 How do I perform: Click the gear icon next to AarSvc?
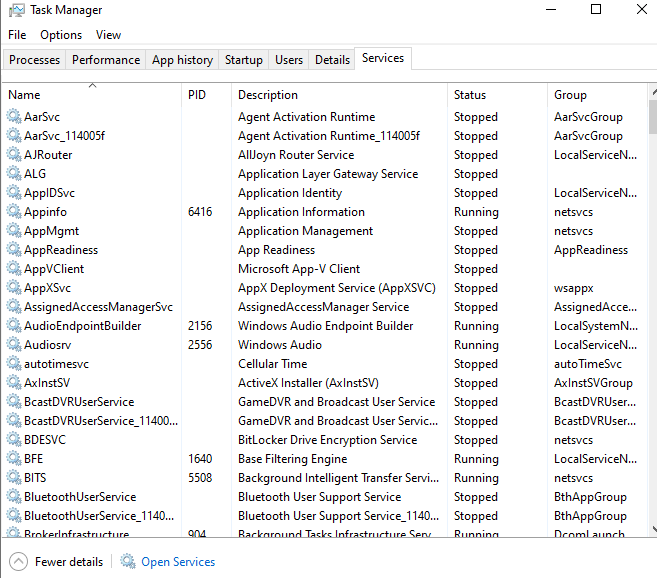click(14, 116)
